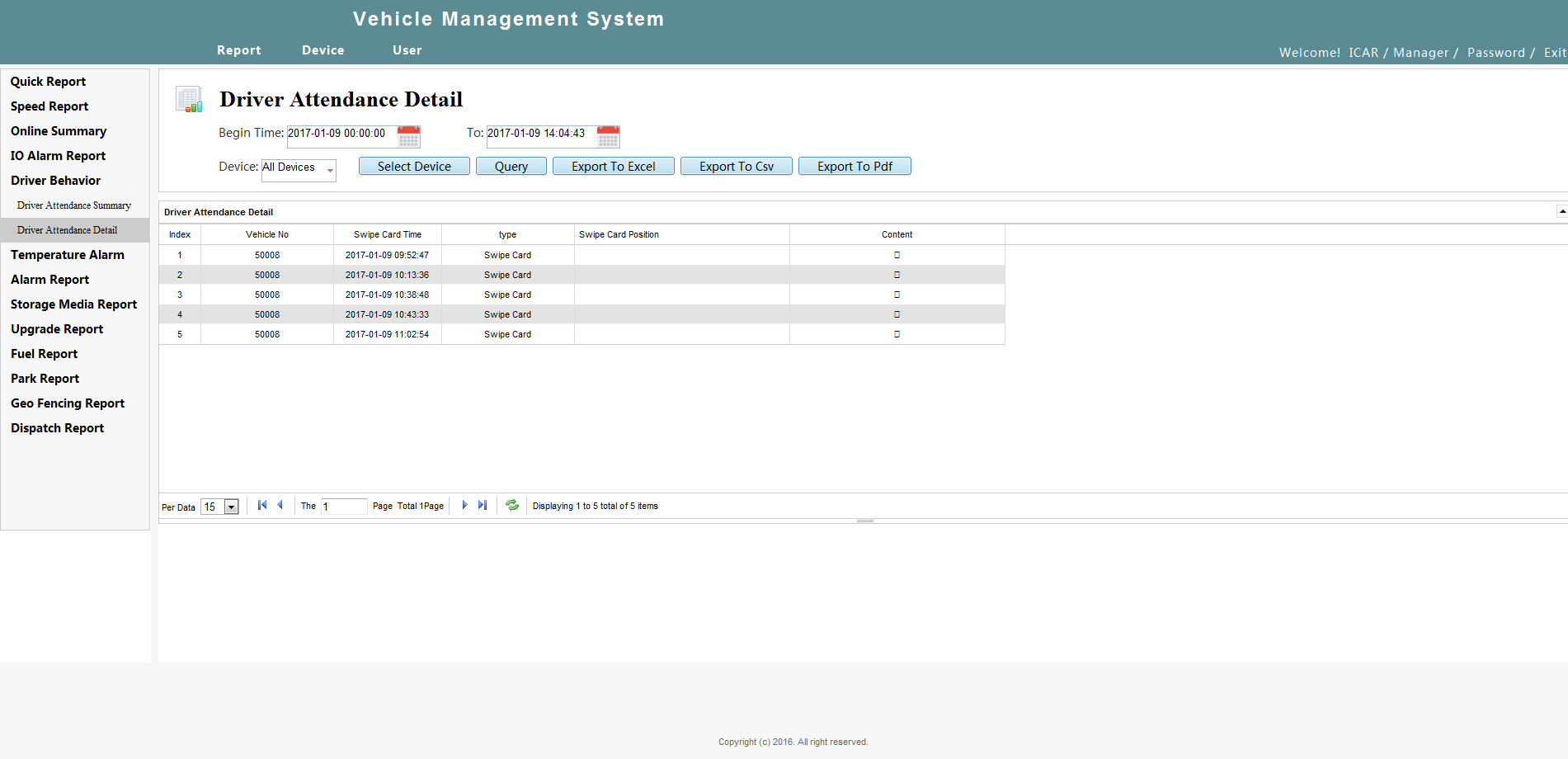Sort by the Swipe Card Position column header
The height and width of the screenshot is (759, 1568).
682,234
